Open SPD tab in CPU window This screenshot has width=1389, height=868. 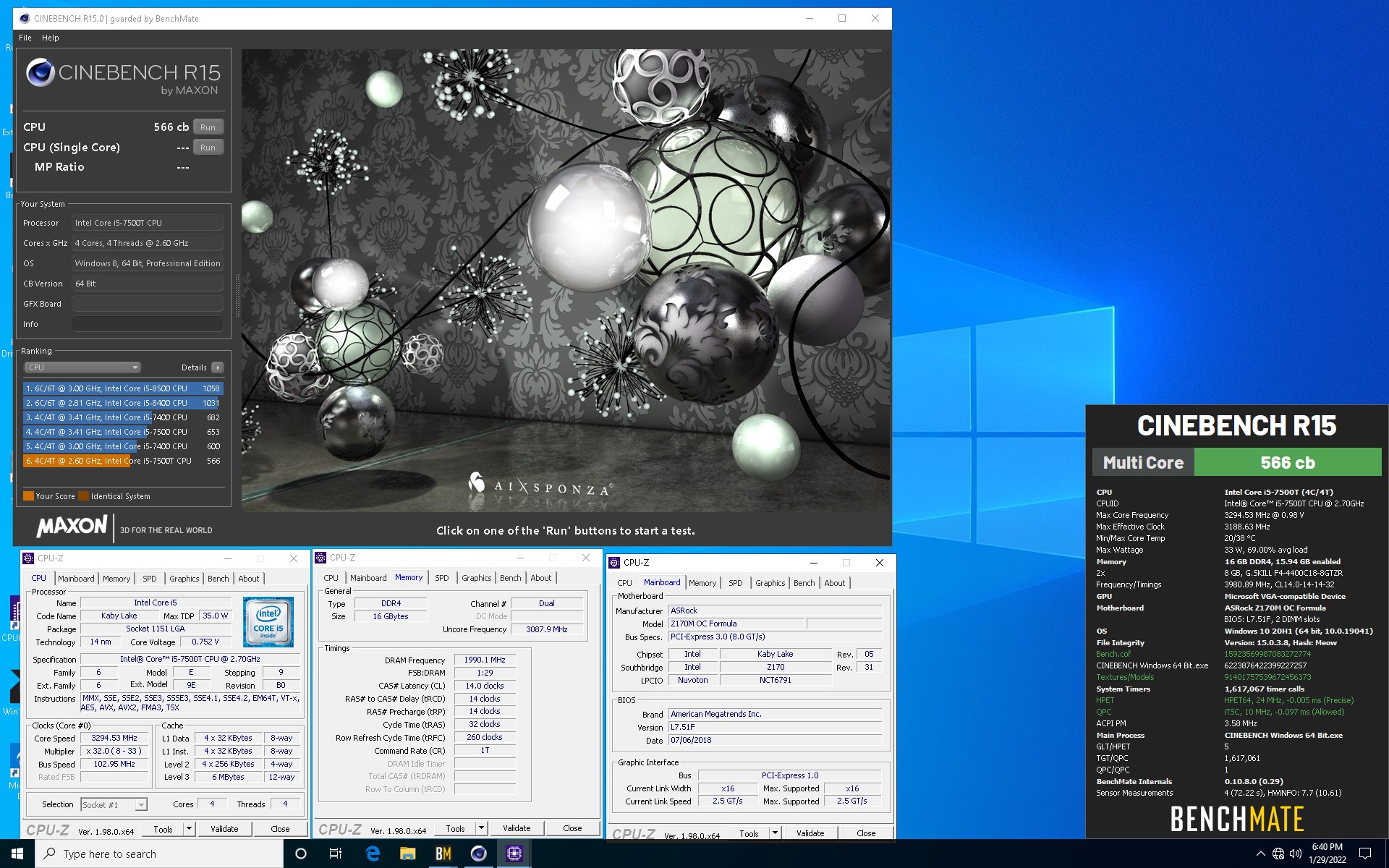(149, 579)
